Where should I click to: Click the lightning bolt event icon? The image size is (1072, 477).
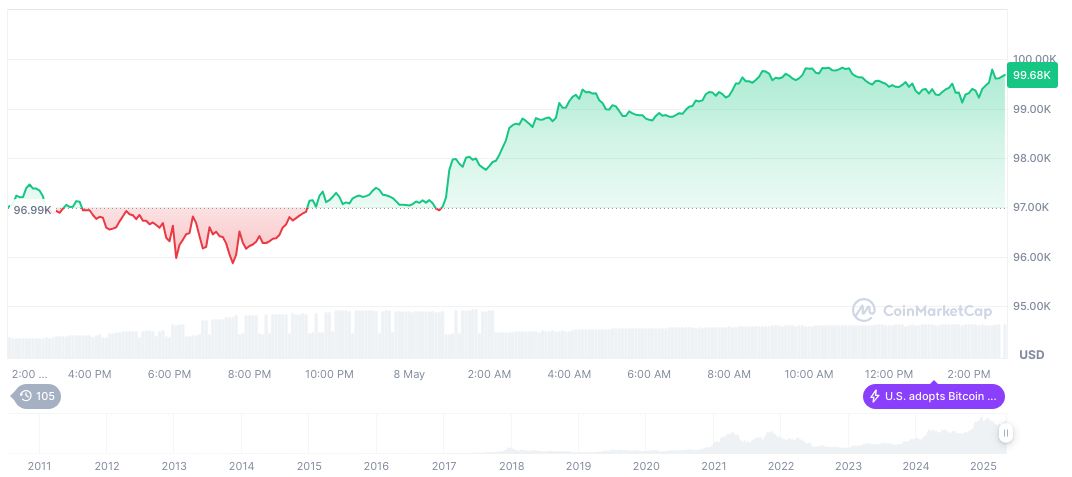[x=875, y=396]
